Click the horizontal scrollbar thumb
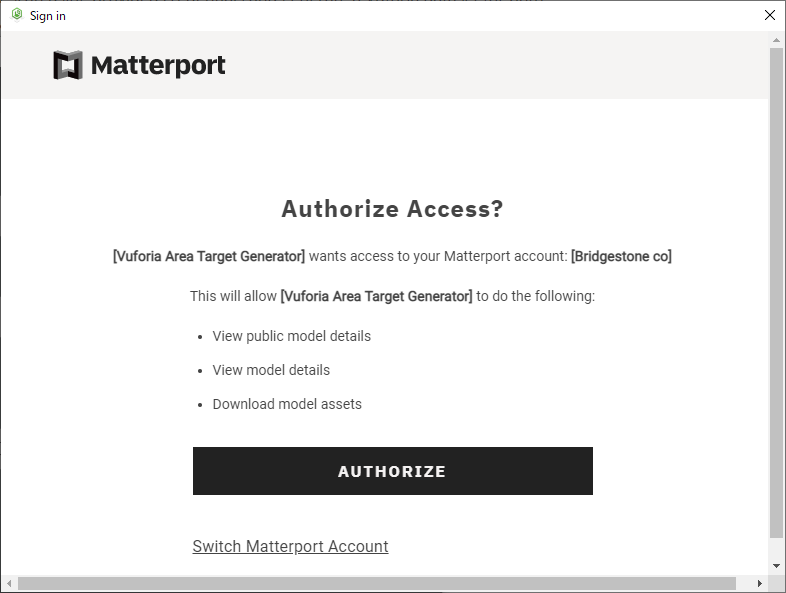Image resolution: width=786 pixels, height=593 pixels. [376, 583]
